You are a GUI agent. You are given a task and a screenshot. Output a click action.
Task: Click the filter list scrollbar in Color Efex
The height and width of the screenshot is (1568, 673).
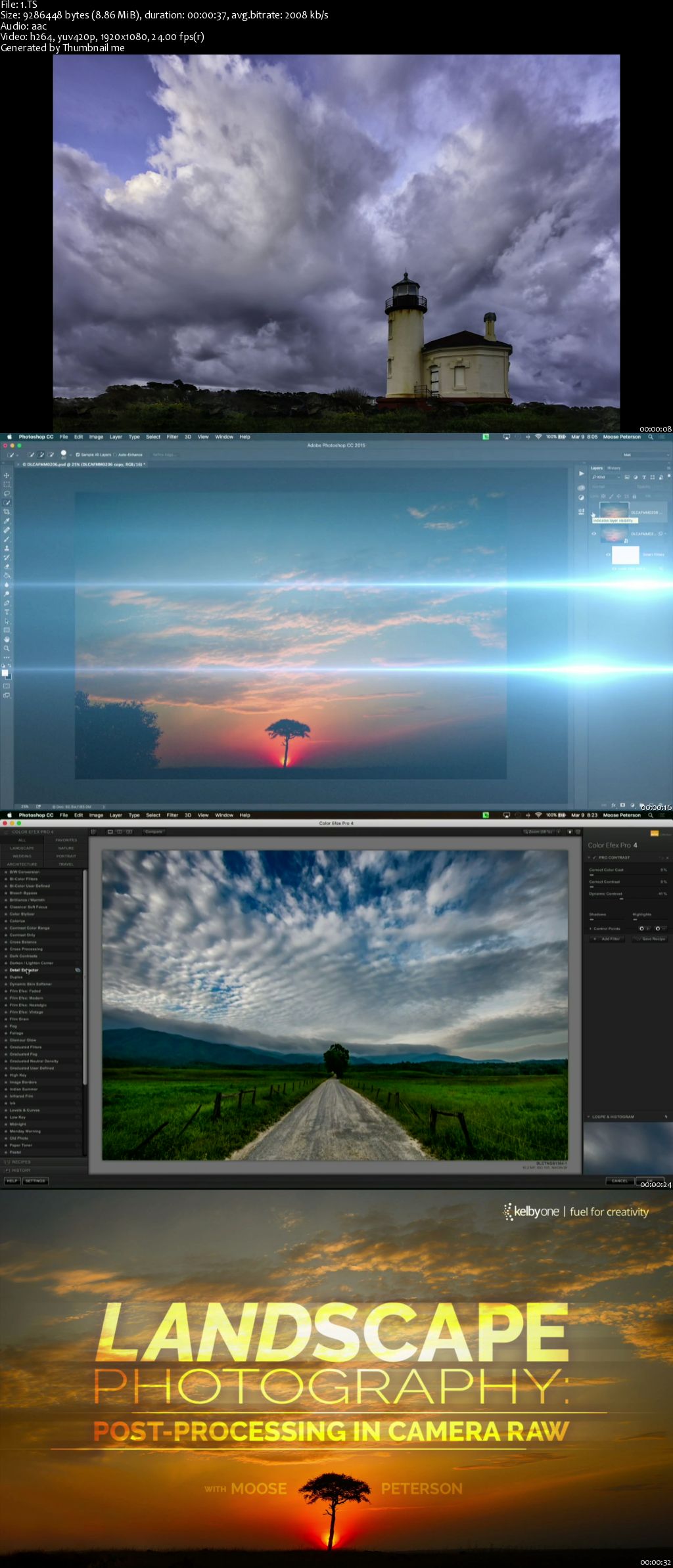[x=85, y=979]
